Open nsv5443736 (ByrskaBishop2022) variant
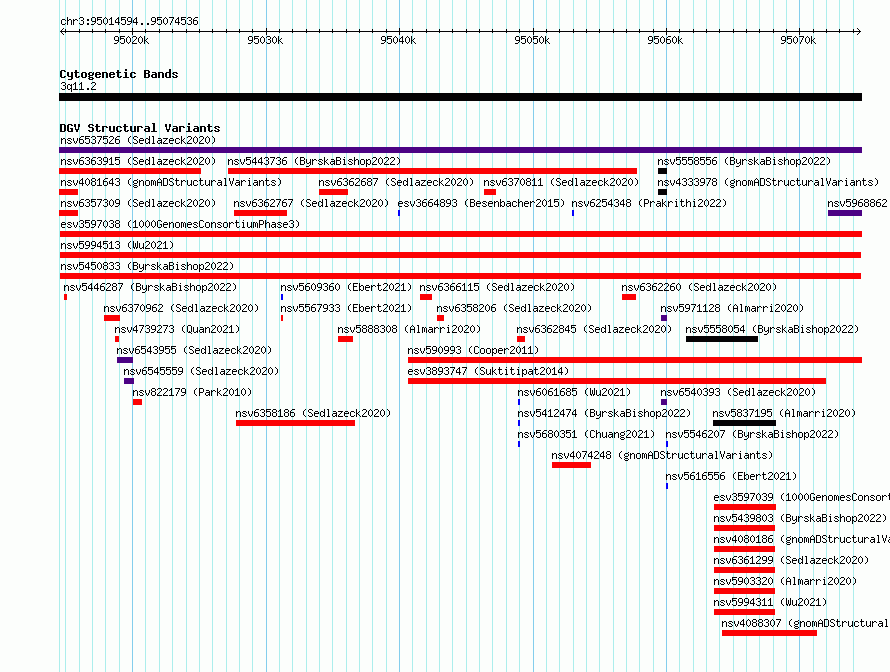Viewport: 890px width, 672px height. (314, 161)
